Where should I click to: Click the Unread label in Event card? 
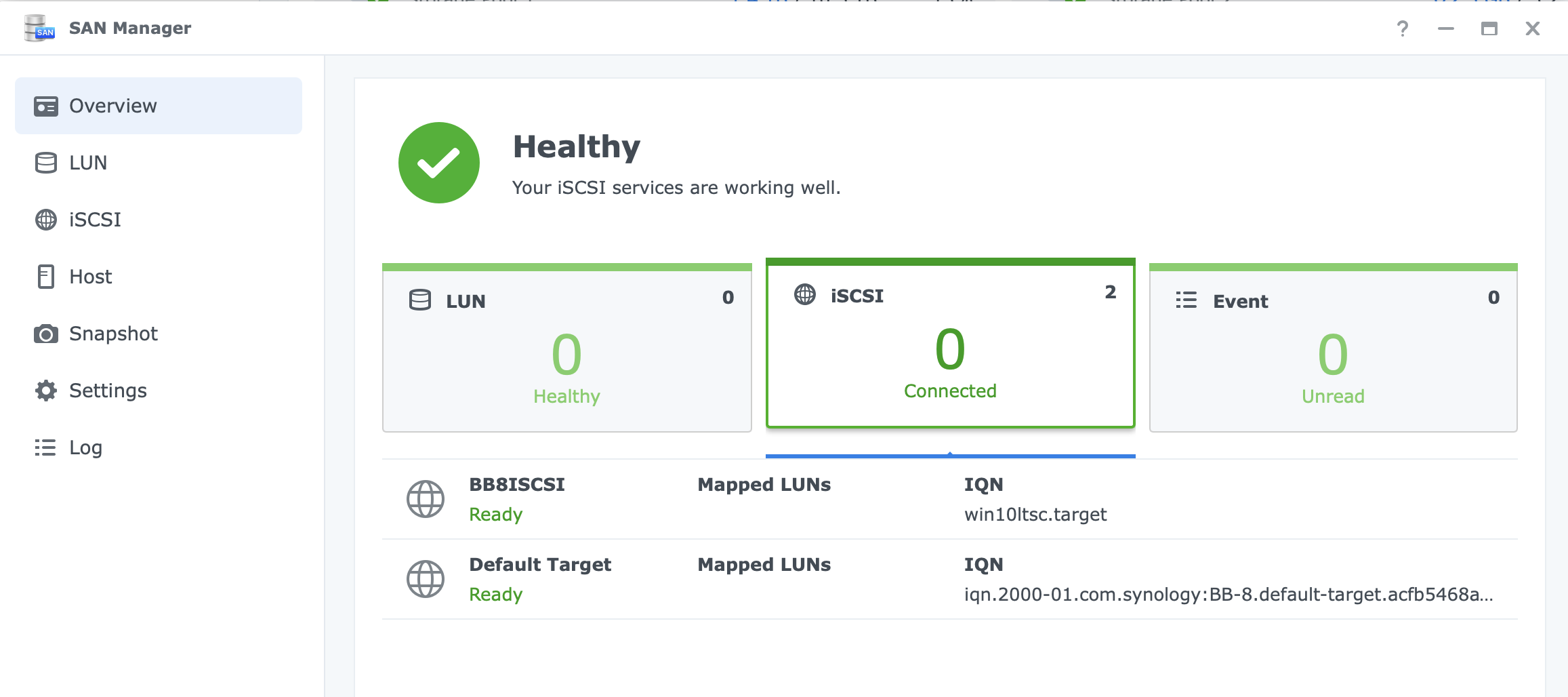click(1333, 397)
